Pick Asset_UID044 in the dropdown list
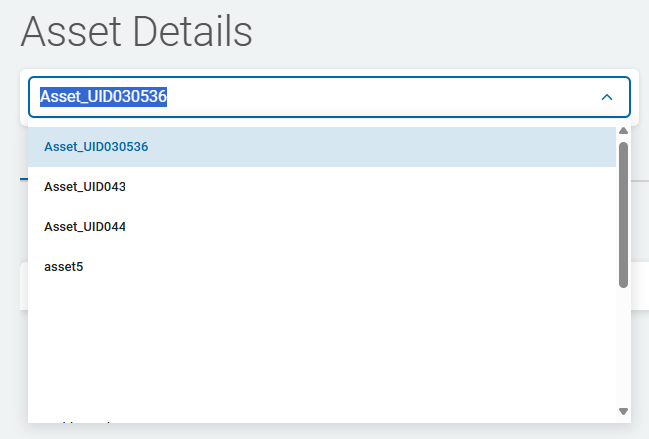This screenshot has width=649, height=439. pos(85,227)
